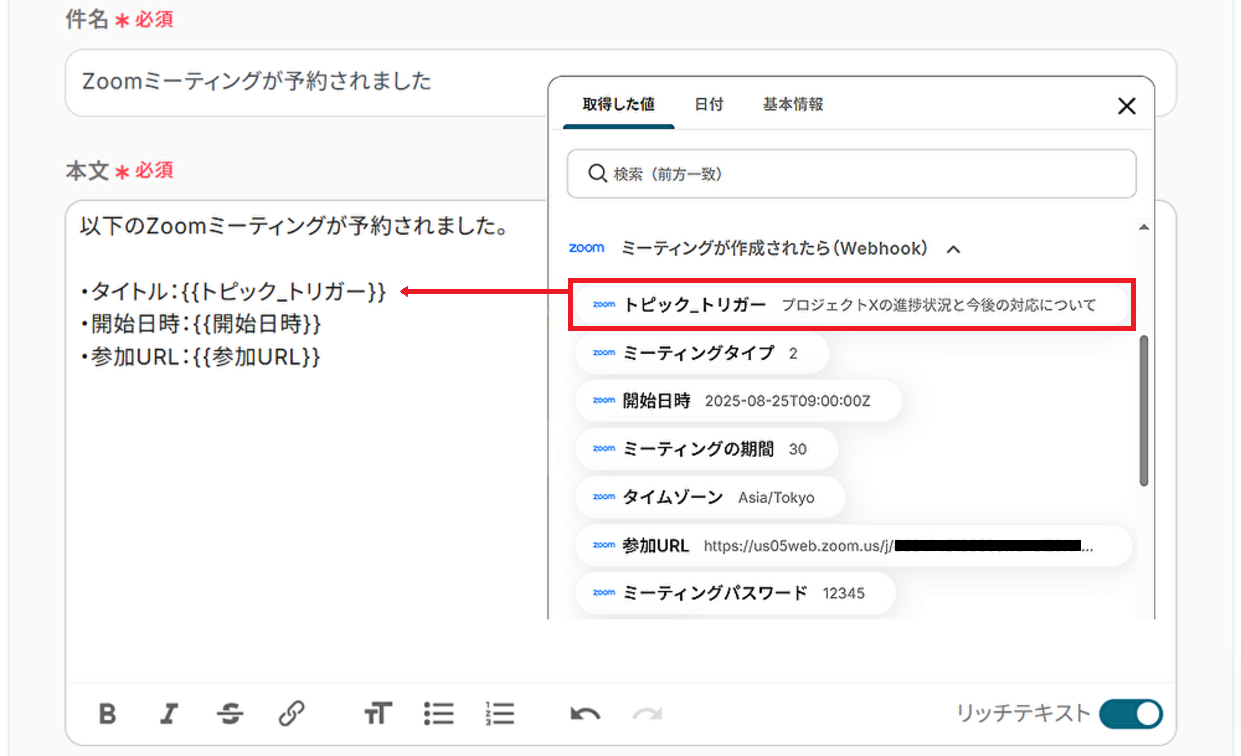Open the text size formatting tool

(377, 713)
